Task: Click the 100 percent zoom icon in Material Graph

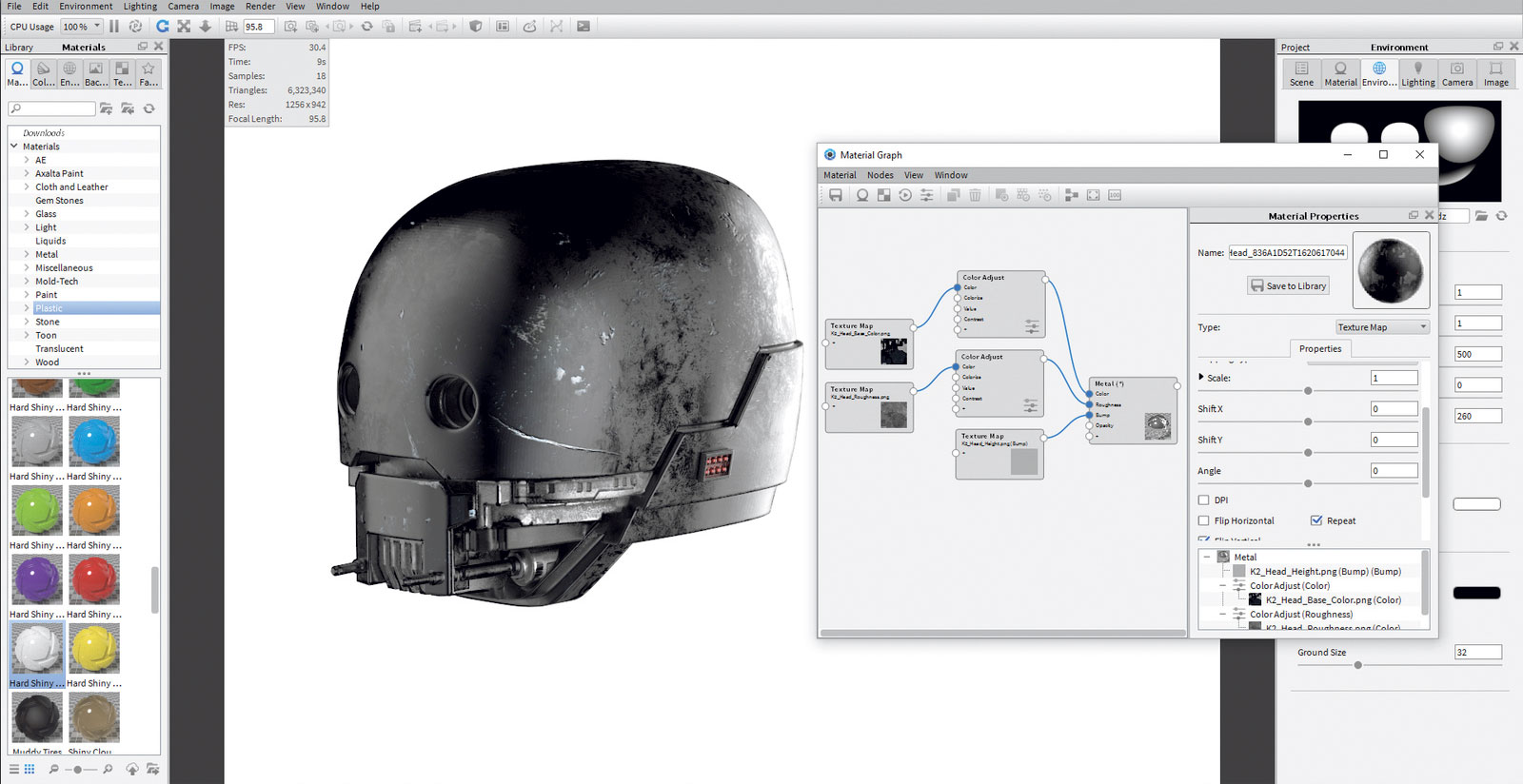Action: [x=1115, y=195]
